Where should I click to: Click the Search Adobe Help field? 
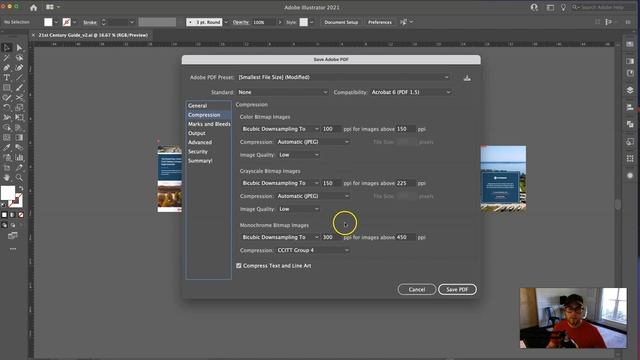coord(602,7)
